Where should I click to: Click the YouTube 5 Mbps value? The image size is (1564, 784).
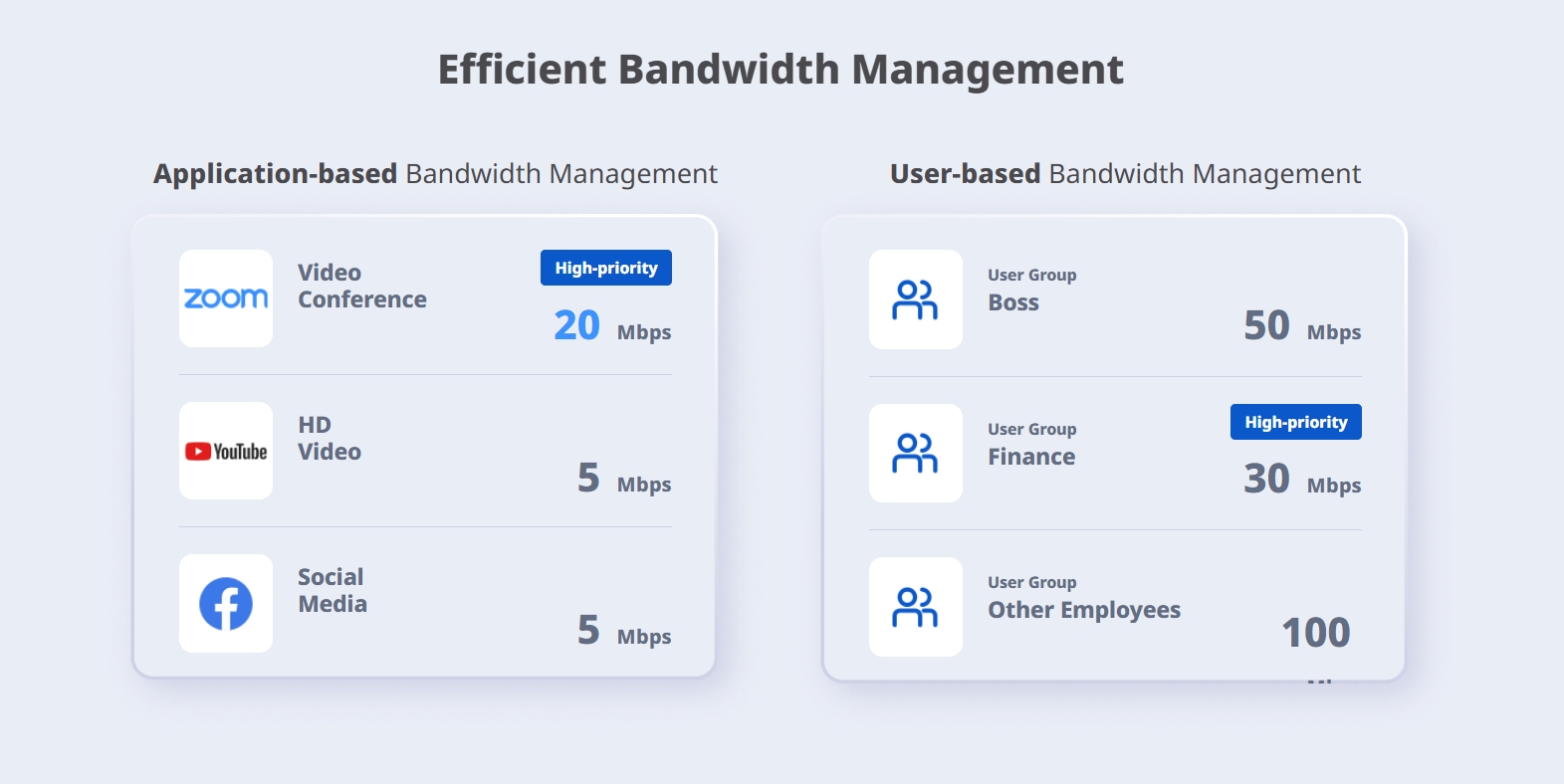click(623, 479)
